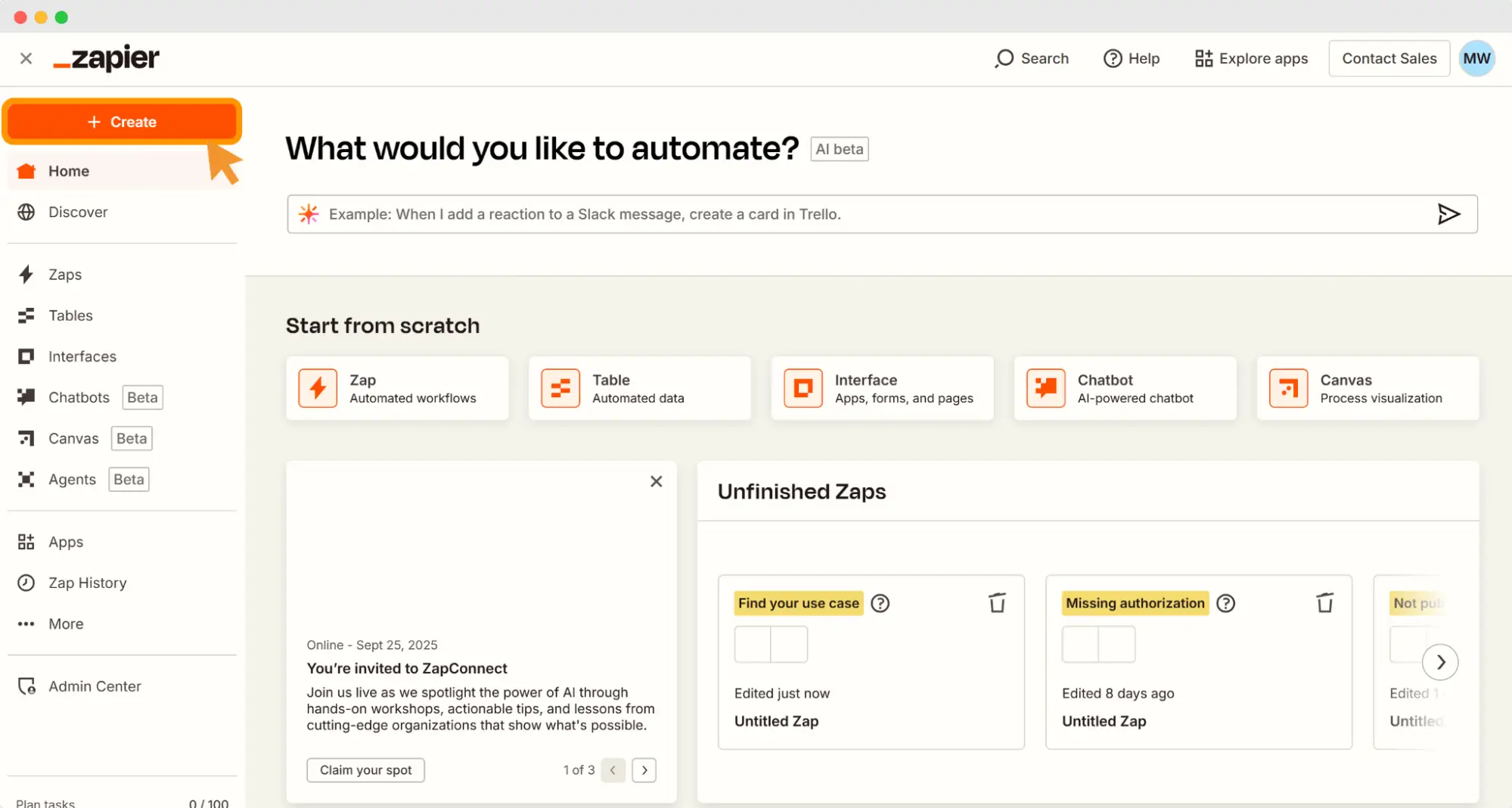
Task: Click the You're invited to ZapConnect title
Action: click(x=407, y=668)
